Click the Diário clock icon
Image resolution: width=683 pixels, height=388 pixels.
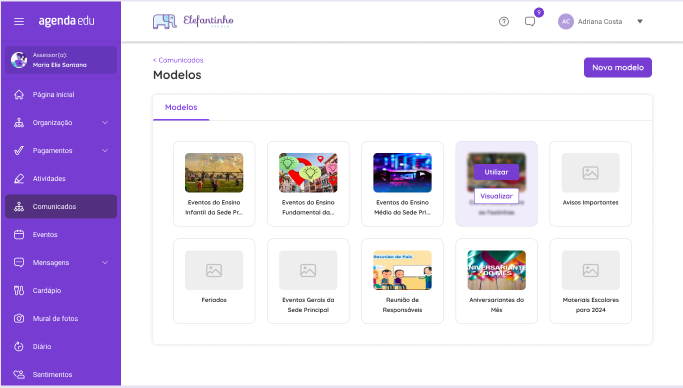click(x=19, y=347)
